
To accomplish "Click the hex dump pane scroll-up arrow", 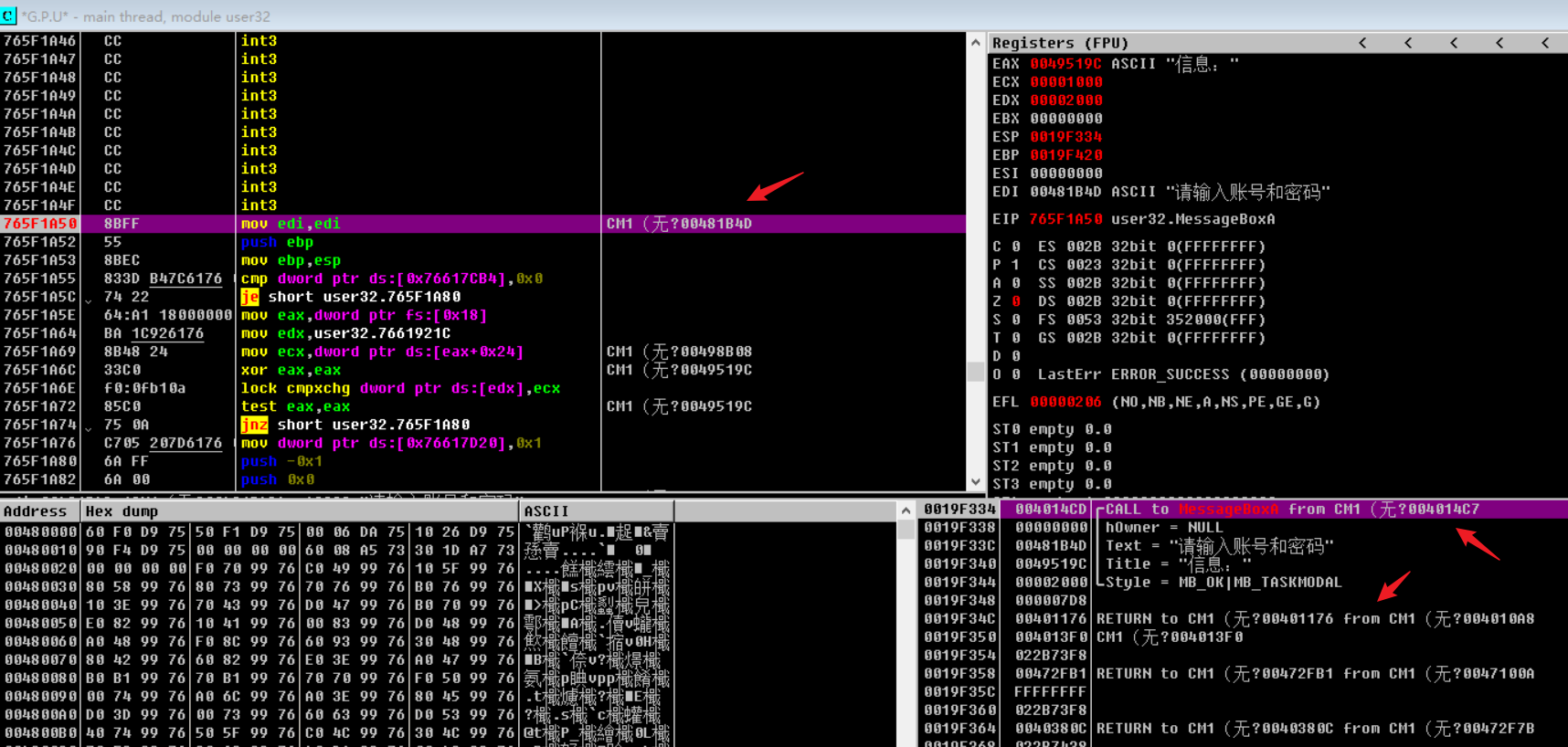I will point(906,511).
